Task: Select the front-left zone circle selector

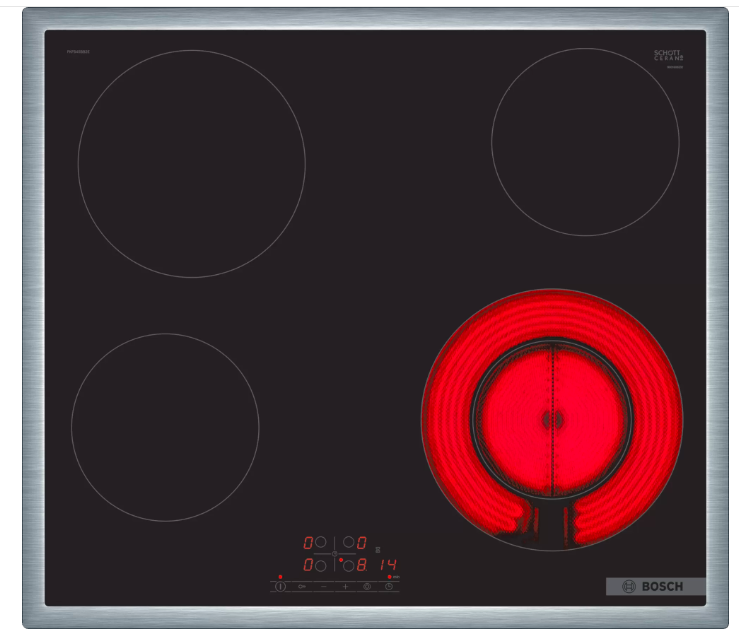Action: coord(321,565)
